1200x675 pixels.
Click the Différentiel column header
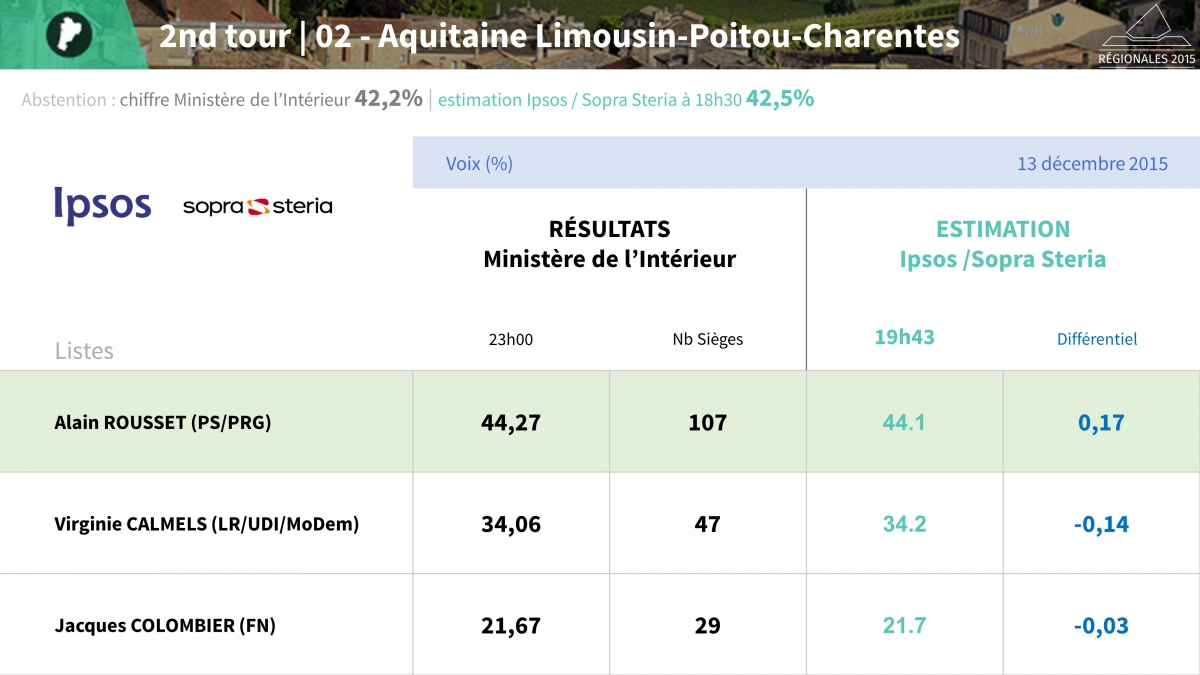pos(1097,339)
